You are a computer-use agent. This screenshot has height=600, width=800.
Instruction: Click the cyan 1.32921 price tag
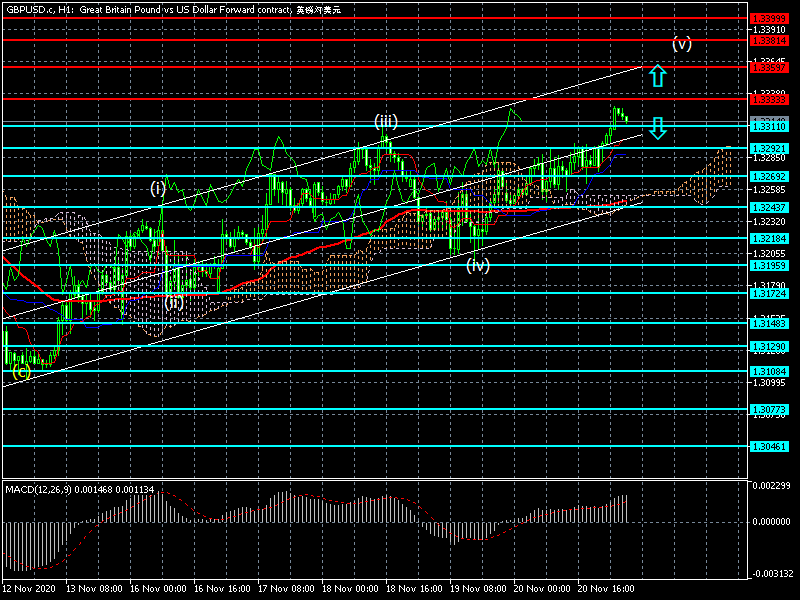pyautogui.click(x=769, y=148)
